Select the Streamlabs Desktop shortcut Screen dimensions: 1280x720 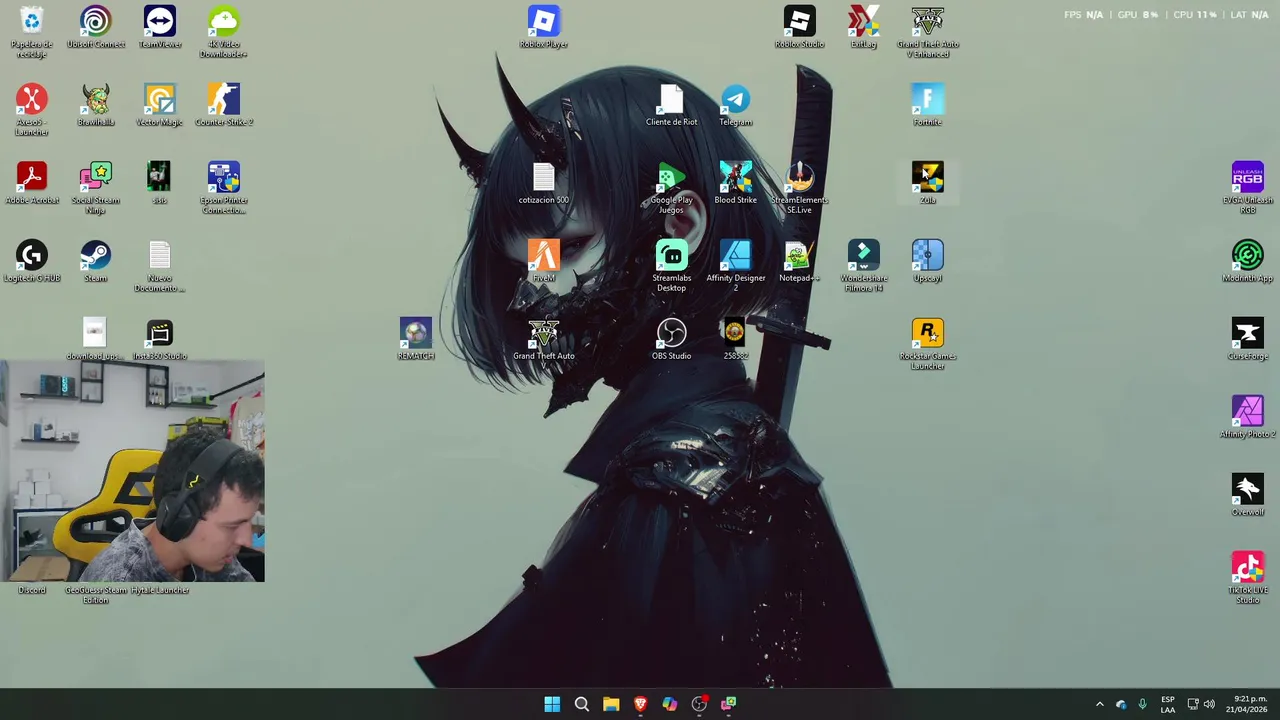[672, 266]
